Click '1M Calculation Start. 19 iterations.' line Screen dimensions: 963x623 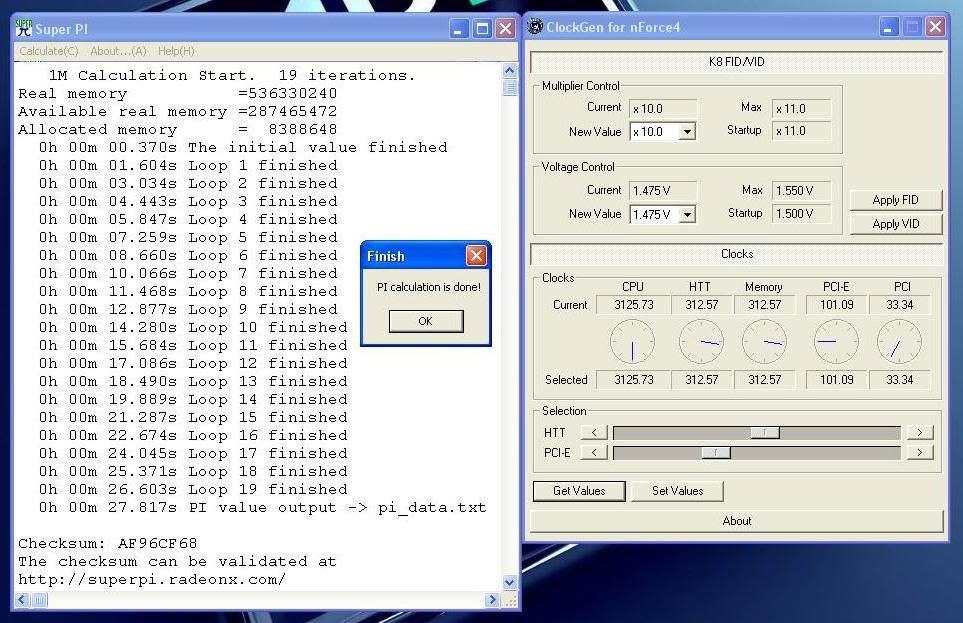[232, 76]
